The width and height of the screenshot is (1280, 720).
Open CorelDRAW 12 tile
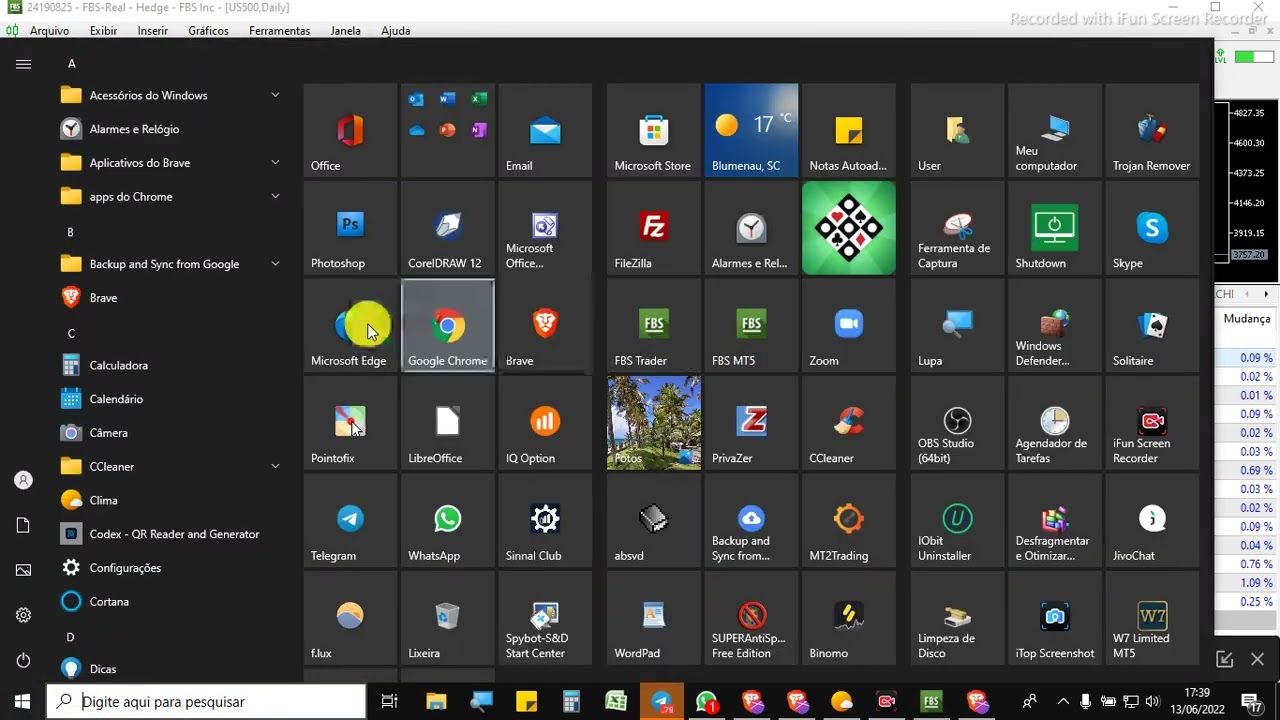(447, 228)
